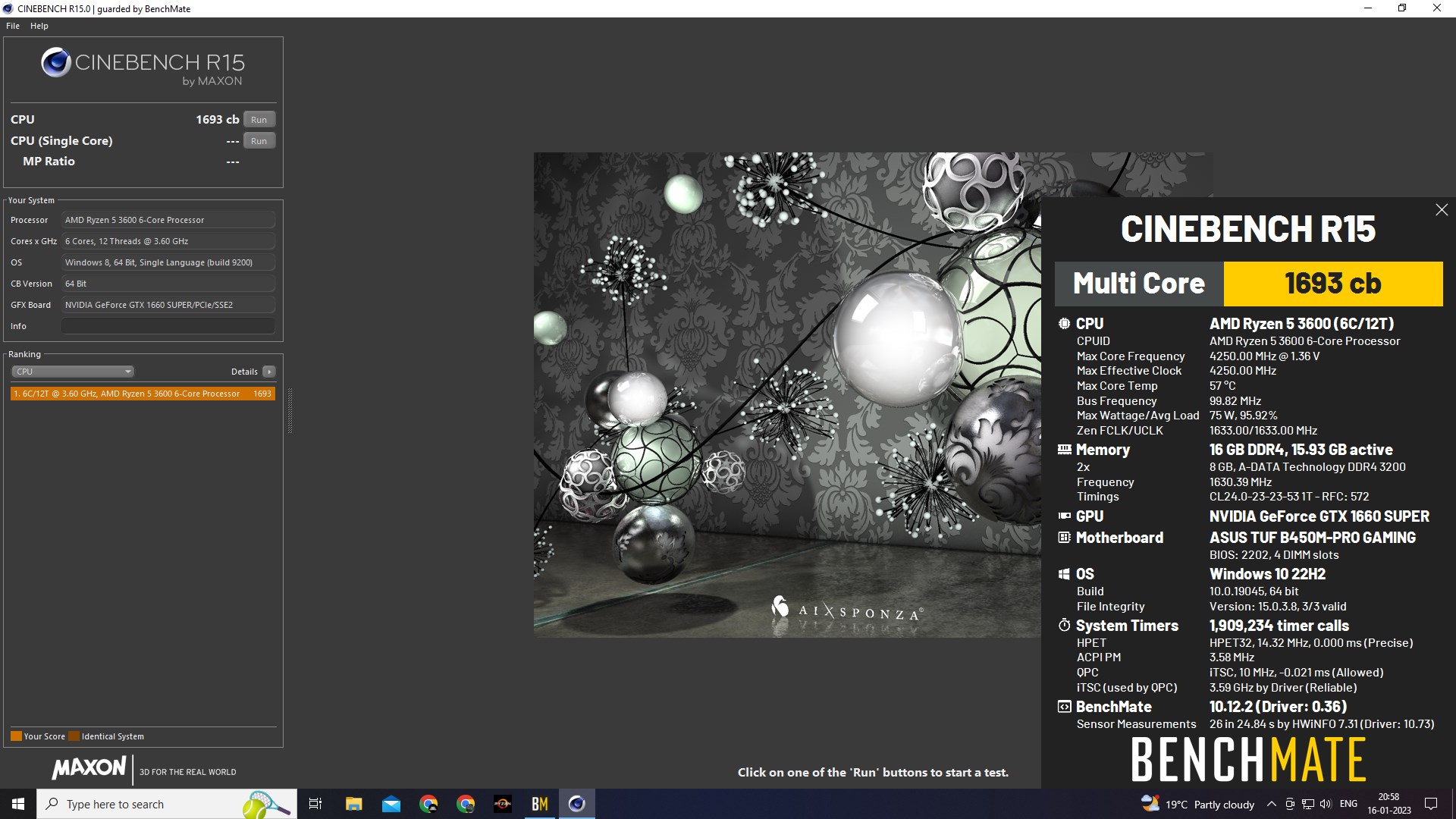This screenshot has height=819, width=1456.
Task: Click the OS Windows logo icon in BenchMate
Action: point(1065,574)
